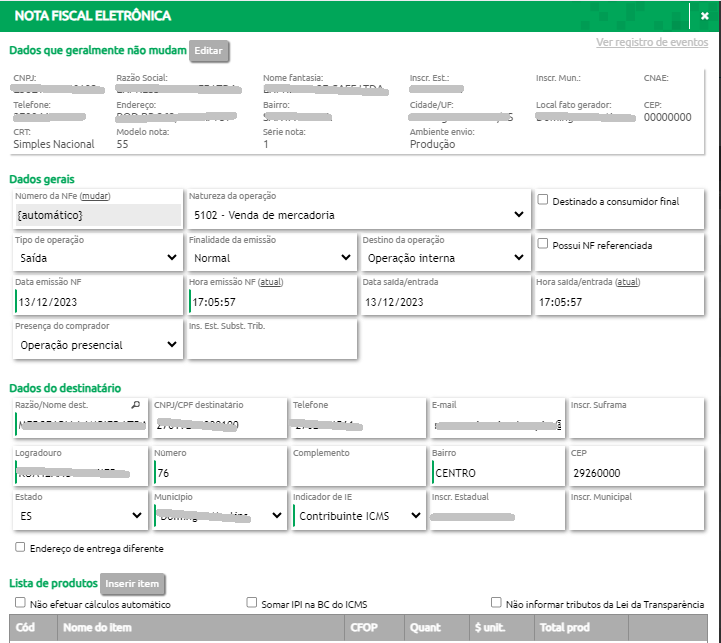This screenshot has width=721, height=643.
Task: Click the Inscr. Municipal field
Action: (x=636, y=517)
